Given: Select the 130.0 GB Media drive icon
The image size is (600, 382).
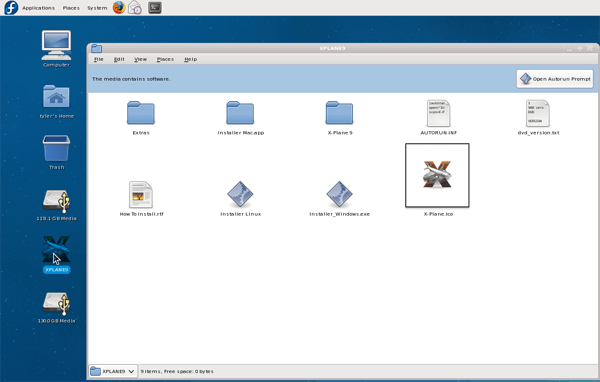Looking at the screenshot, I should pos(56,304).
